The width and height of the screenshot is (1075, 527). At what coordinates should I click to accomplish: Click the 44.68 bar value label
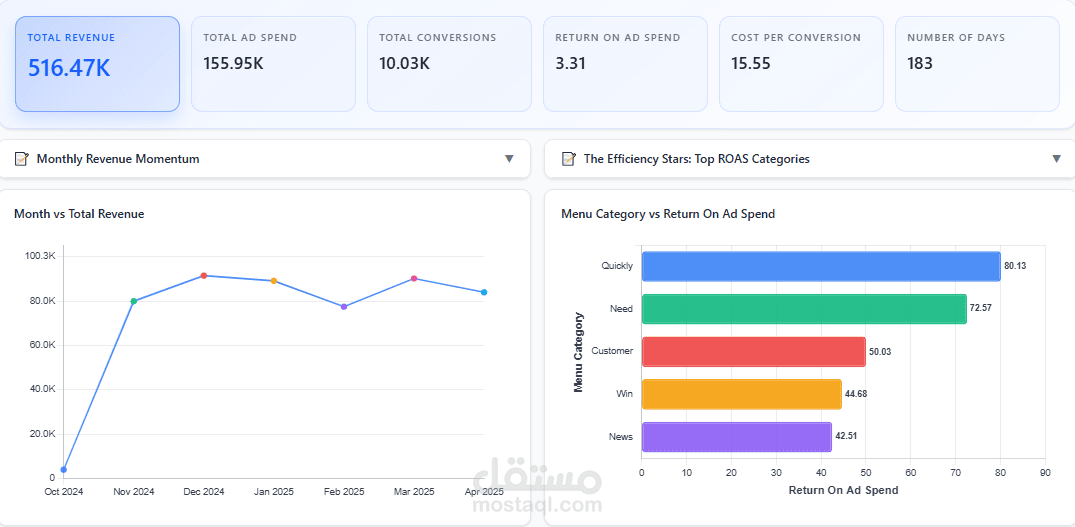856,394
